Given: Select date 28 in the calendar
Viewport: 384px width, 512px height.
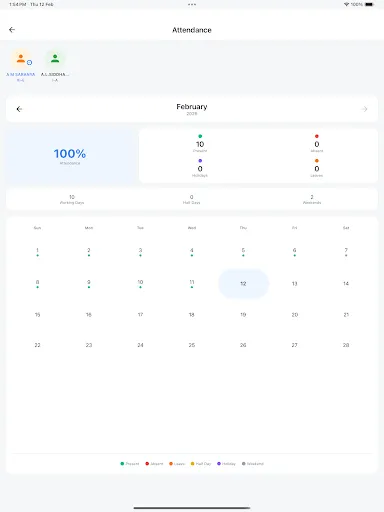Looking at the screenshot, I should coord(346,345).
